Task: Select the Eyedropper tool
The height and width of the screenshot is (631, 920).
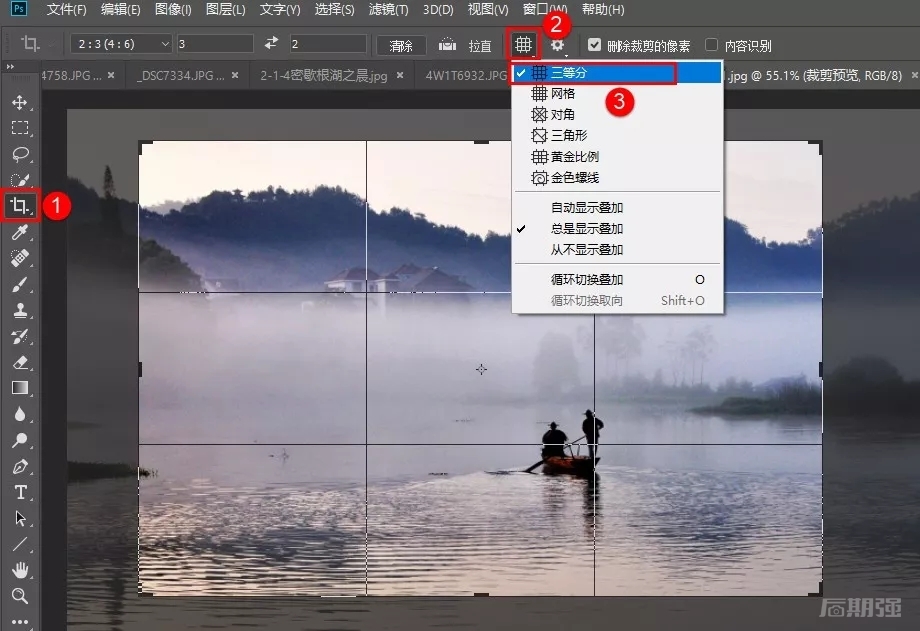Action: pyautogui.click(x=20, y=232)
